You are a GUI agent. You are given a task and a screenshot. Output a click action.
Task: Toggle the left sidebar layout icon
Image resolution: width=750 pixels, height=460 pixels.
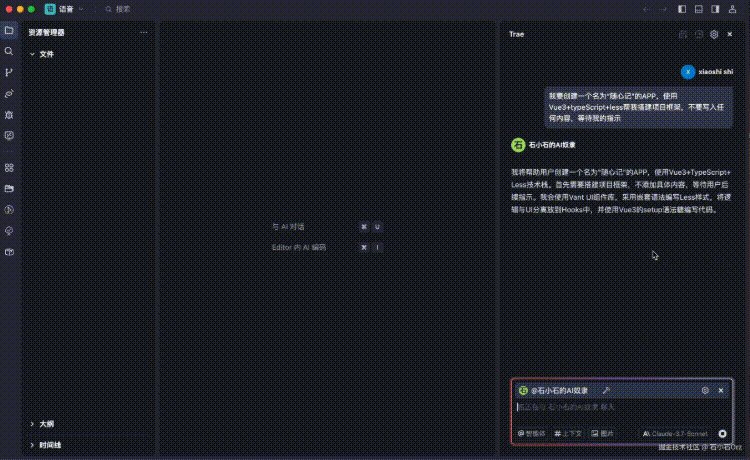(682, 9)
